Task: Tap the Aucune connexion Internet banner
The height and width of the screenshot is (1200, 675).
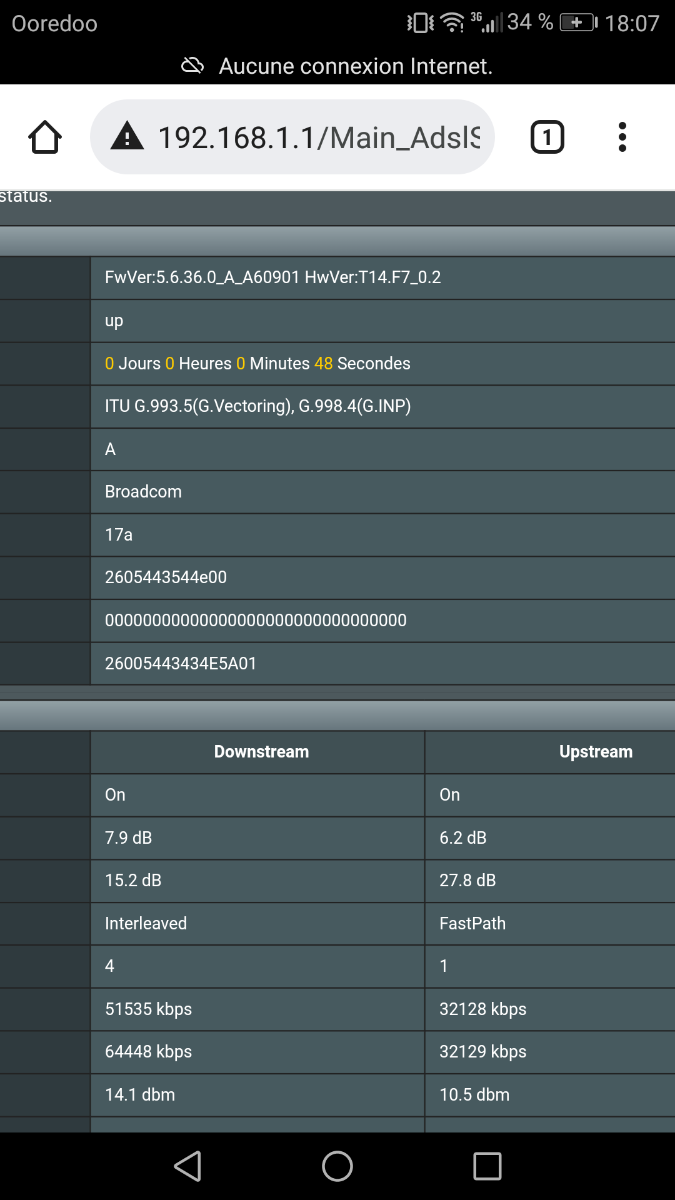Action: tap(337, 66)
